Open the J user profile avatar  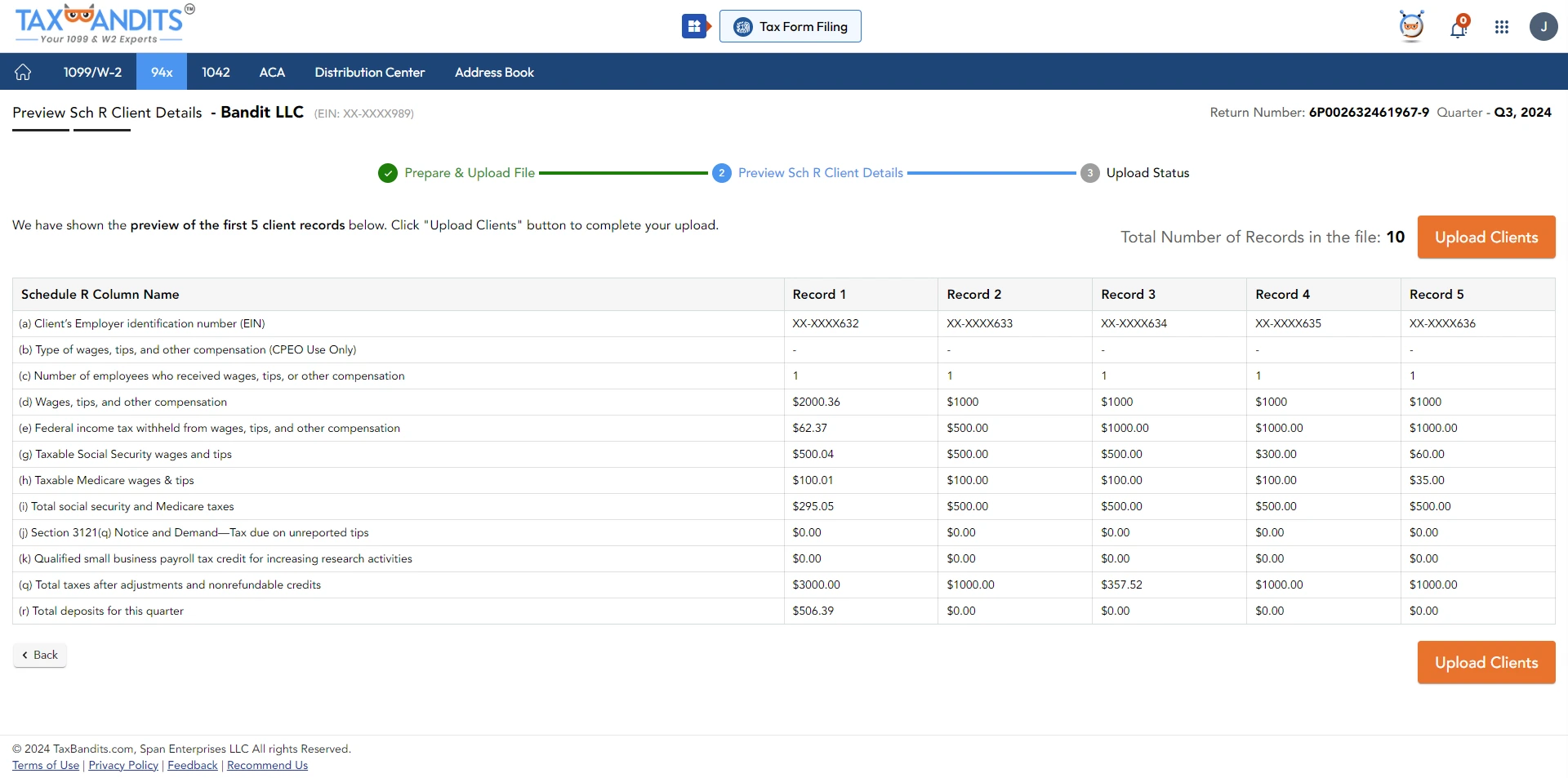(x=1543, y=27)
